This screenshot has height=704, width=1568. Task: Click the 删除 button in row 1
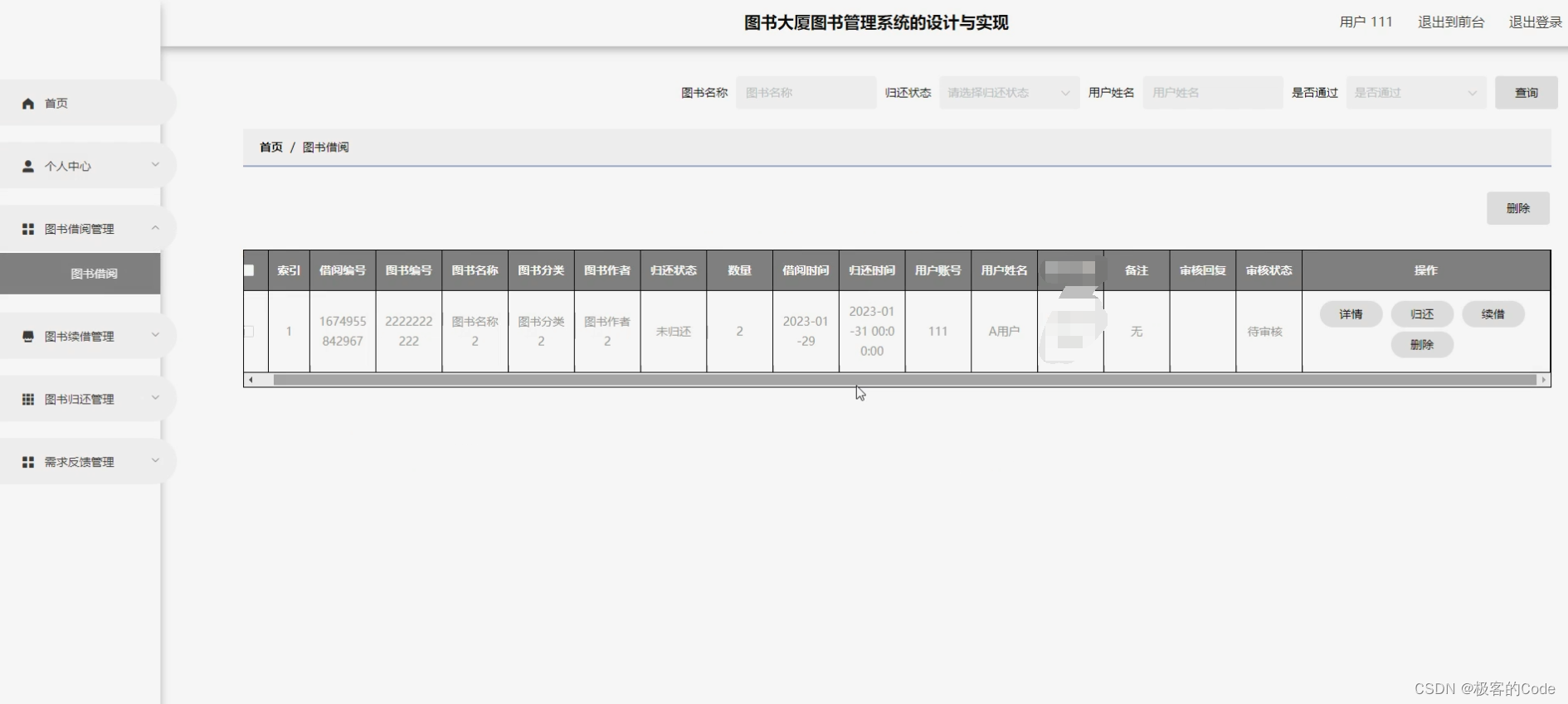(1422, 345)
